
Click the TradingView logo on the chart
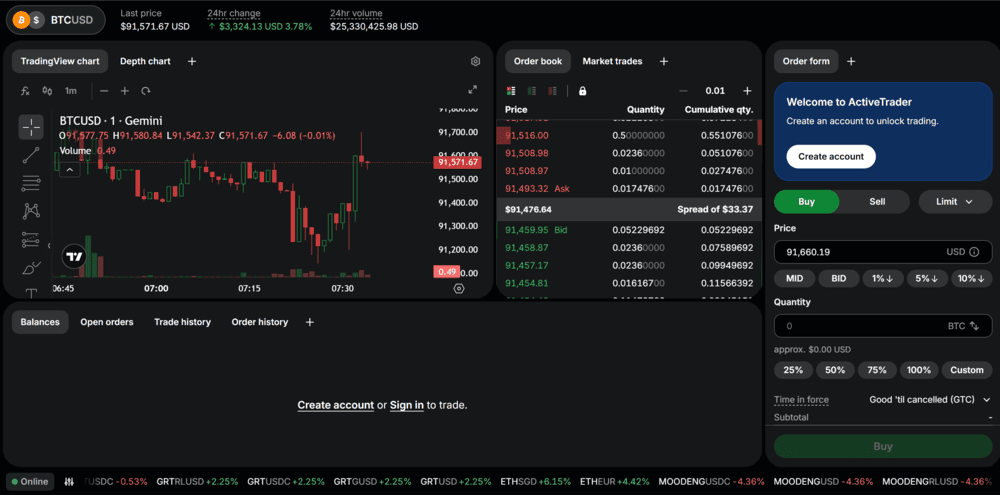[74, 257]
